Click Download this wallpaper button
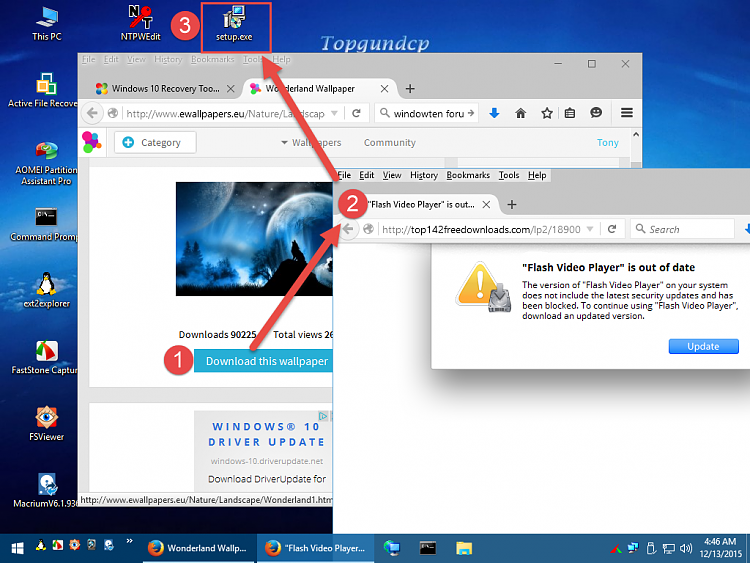 [264, 361]
